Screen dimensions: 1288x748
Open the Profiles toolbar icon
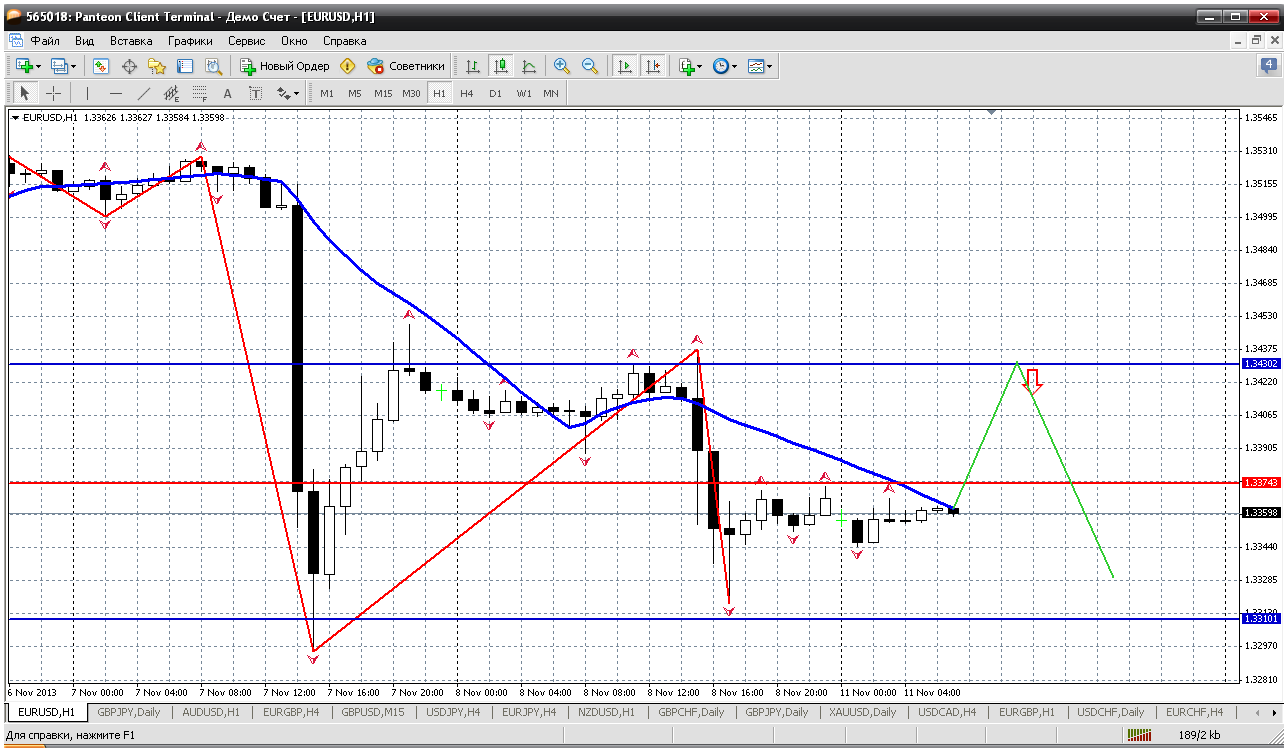pos(58,66)
